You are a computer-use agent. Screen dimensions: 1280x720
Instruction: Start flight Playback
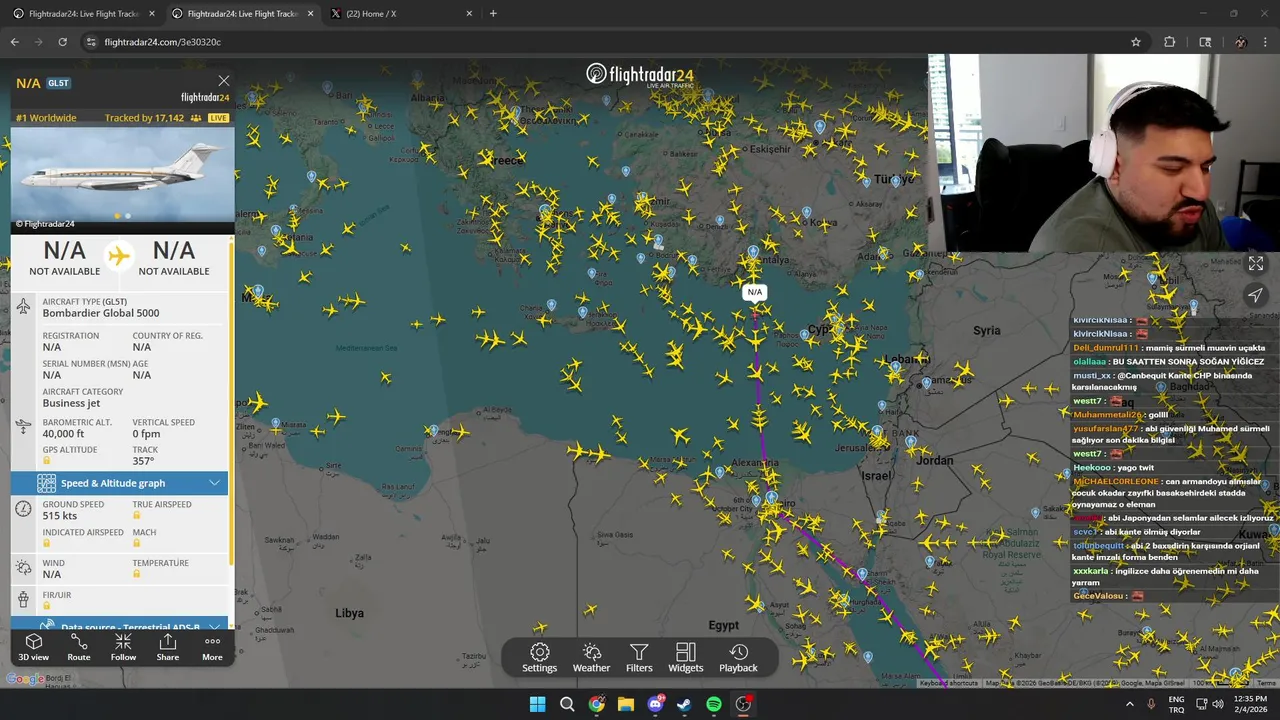click(x=738, y=658)
